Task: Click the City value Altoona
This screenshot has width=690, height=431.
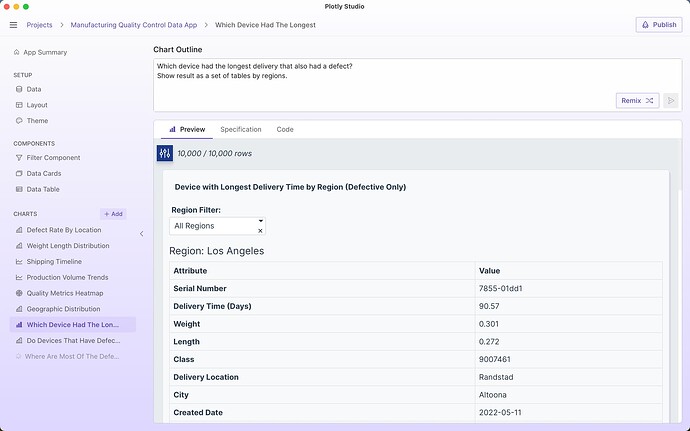Action: point(492,395)
